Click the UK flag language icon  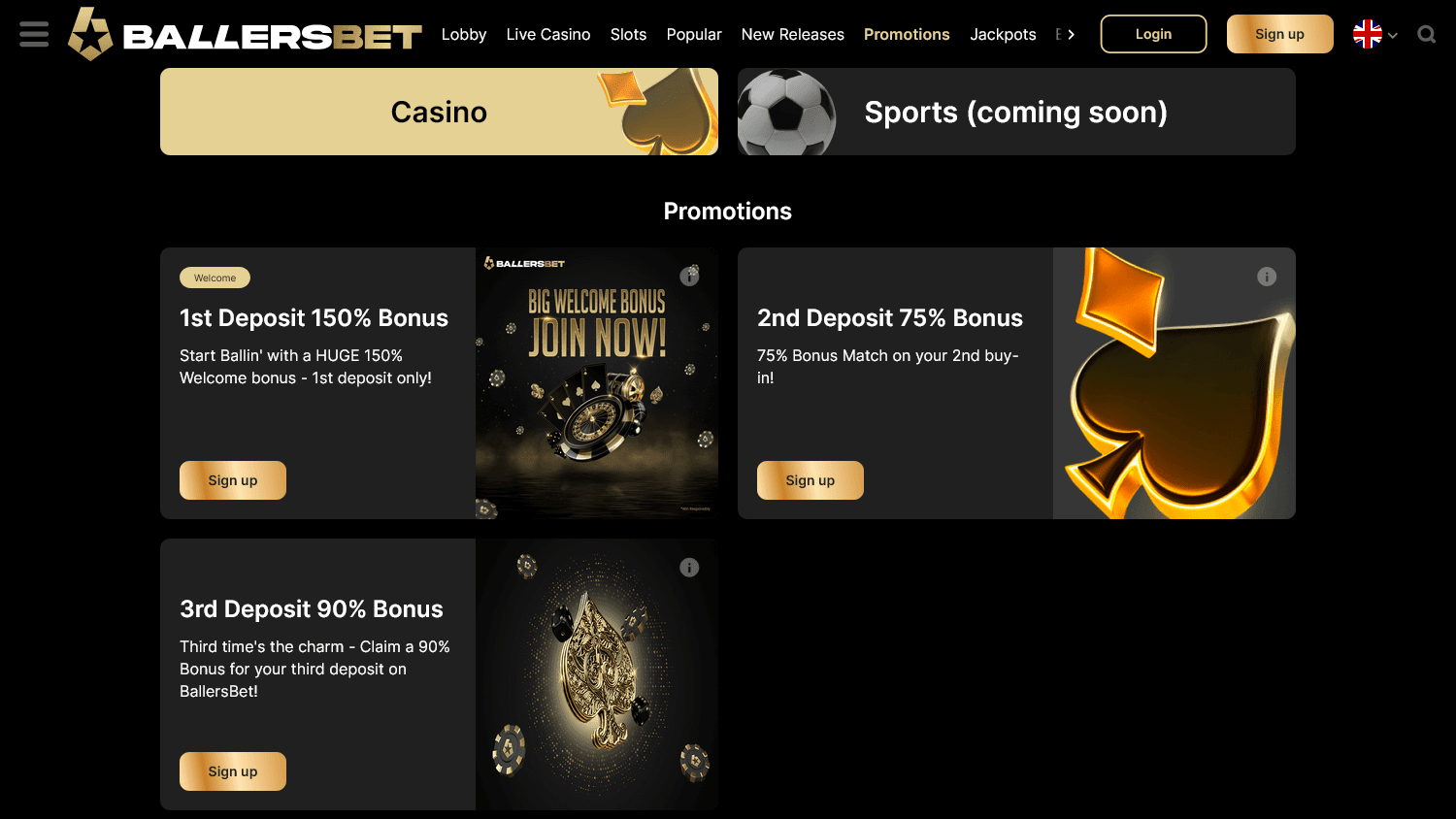pyautogui.click(x=1367, y=34)
